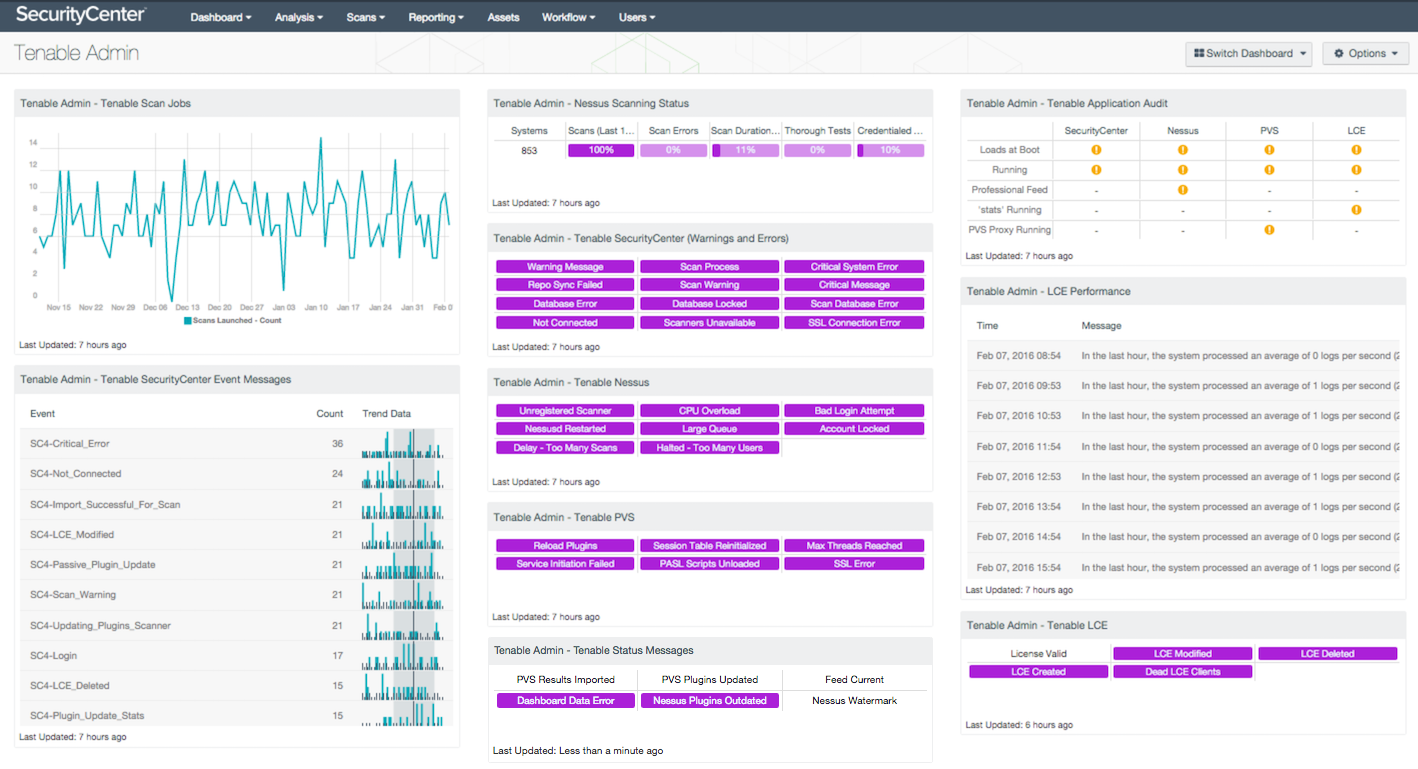Screen dimensions: 1418x769
Task: Click the Scans 100% progress bar
Action: click(601, 151)
